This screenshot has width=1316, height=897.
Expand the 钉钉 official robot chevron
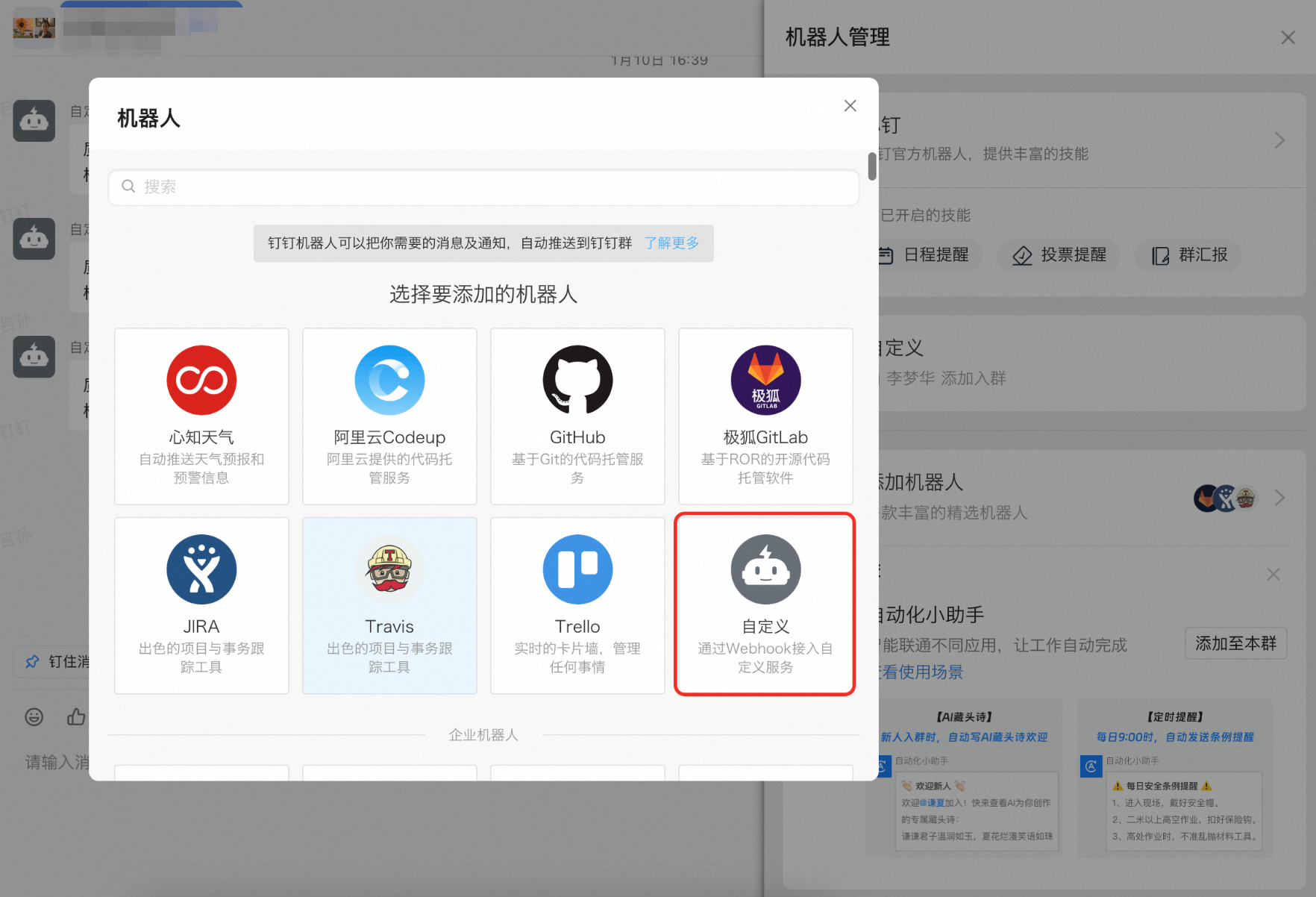click(x=1279, y=140)
